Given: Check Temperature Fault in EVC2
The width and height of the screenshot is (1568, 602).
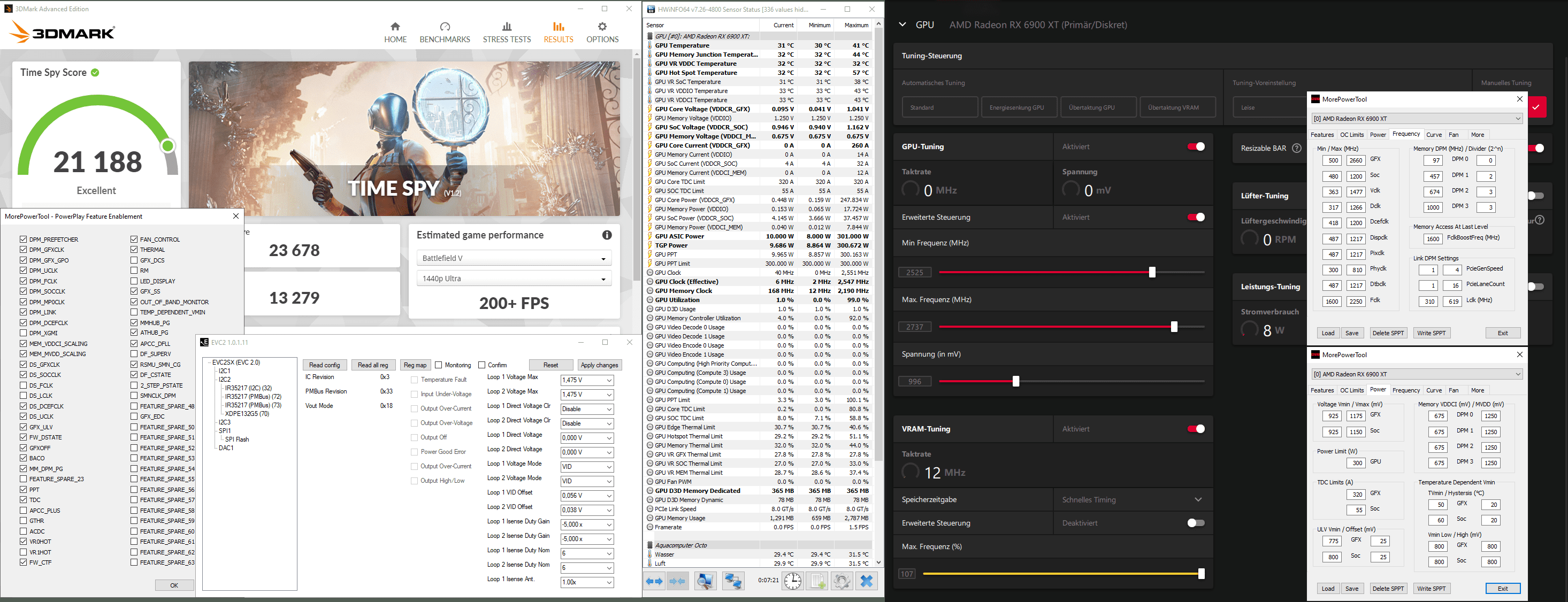Looking at the screenshot, I should tap(415, 380).
